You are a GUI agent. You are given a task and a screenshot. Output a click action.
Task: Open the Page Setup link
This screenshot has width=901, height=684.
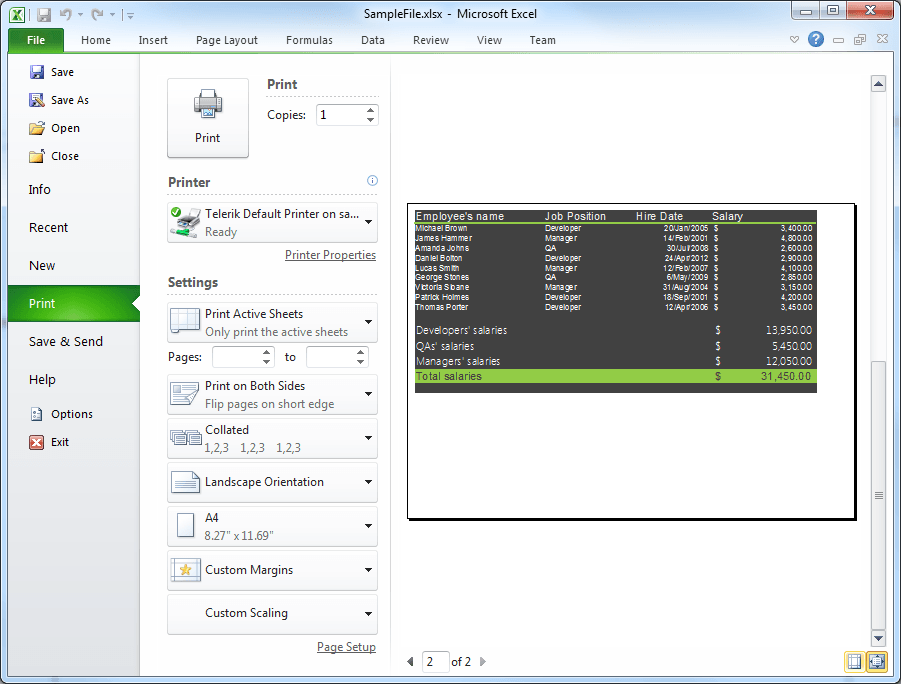coord(346,647)
